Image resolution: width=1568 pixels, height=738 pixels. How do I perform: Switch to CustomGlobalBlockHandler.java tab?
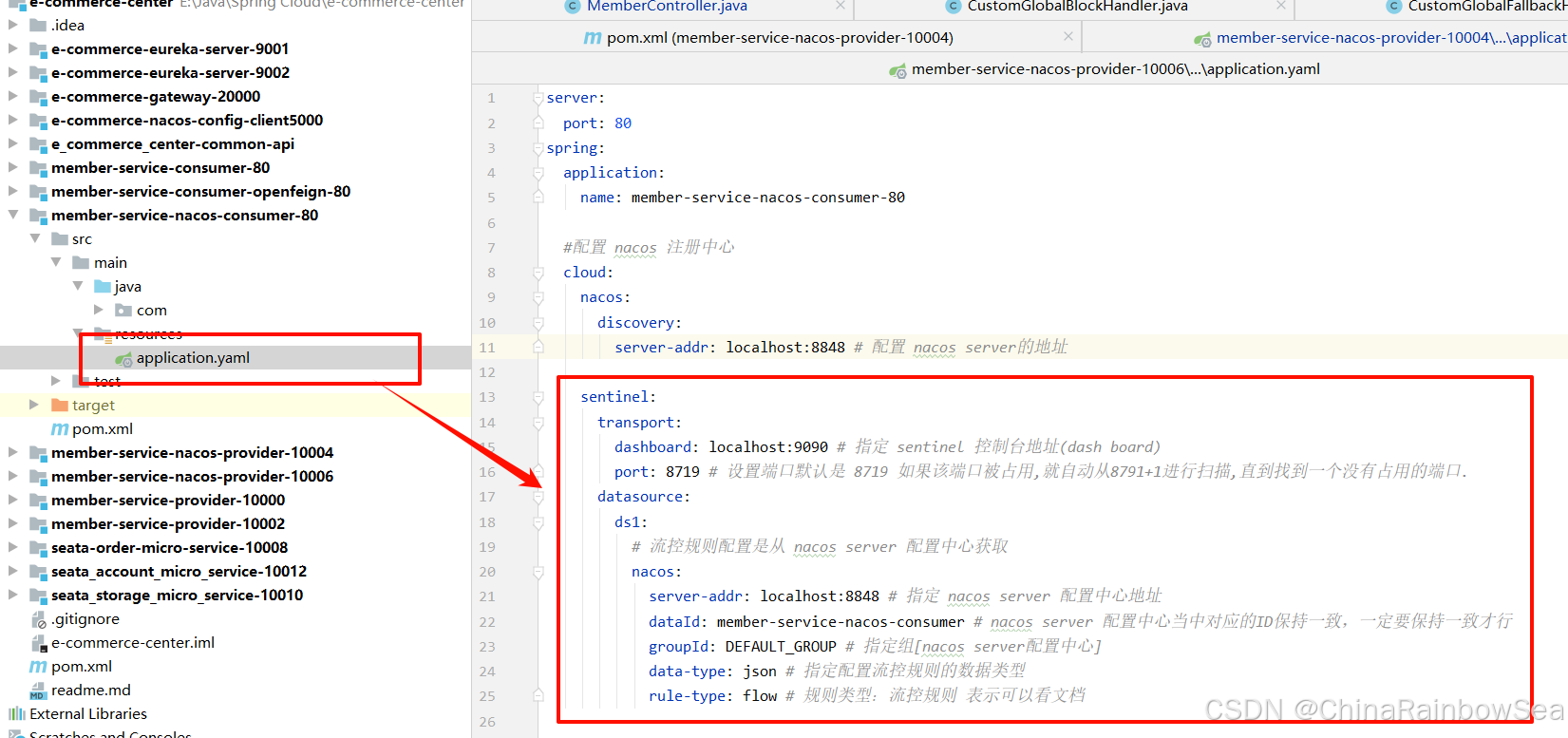click(x=1077, y=7)
